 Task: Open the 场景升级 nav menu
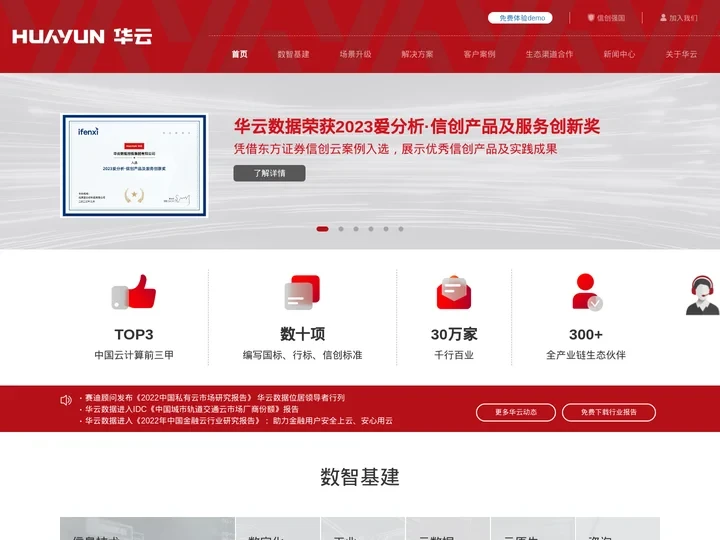coord(355,54)
